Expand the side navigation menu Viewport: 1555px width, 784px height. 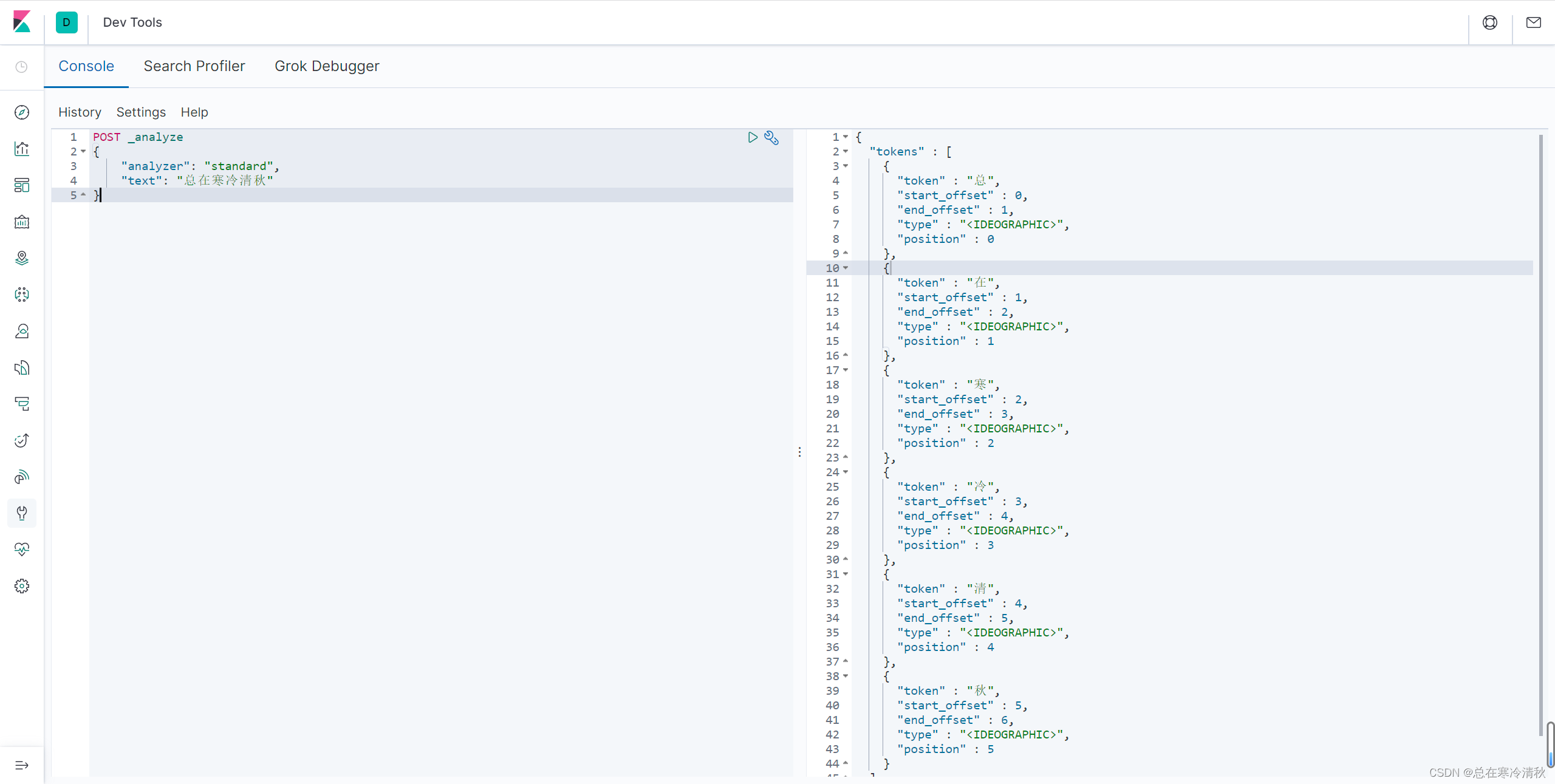pyautogui.click(x=22, y=765)
